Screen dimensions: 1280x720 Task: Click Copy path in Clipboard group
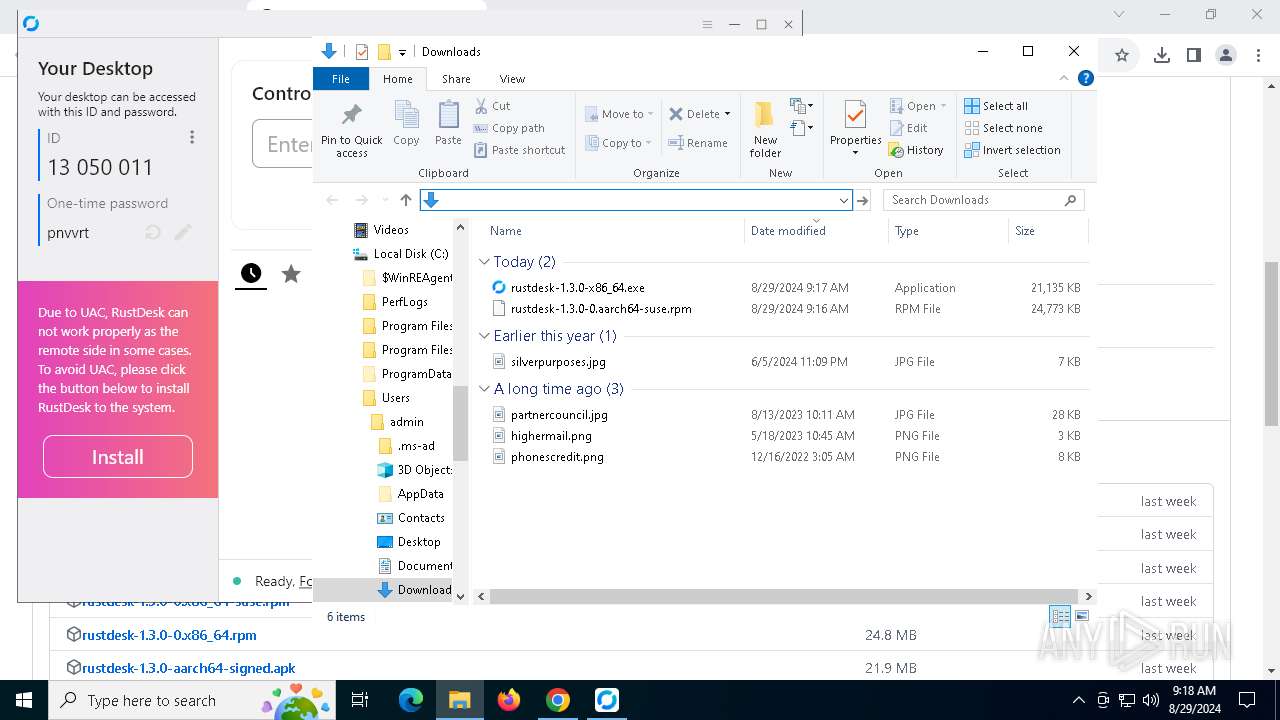point(509,128)
